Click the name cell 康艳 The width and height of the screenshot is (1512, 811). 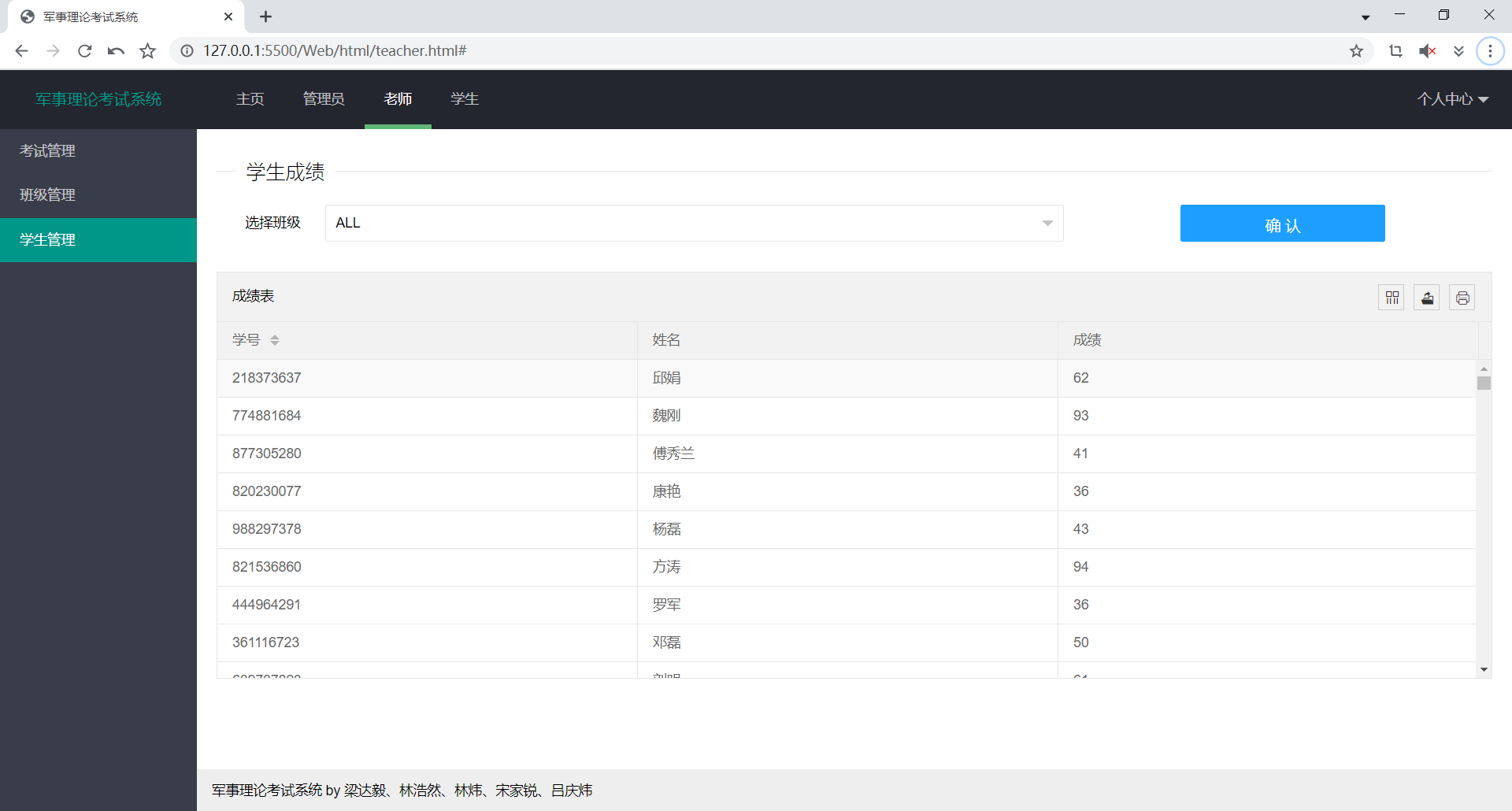click(x=847, y=491)
